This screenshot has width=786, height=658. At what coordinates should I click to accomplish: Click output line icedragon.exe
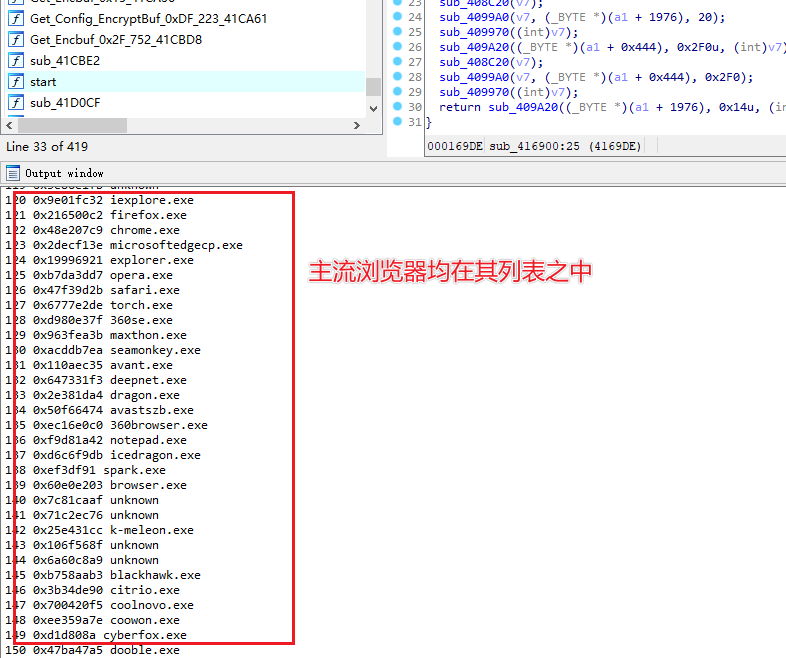[x=103, y=456]
